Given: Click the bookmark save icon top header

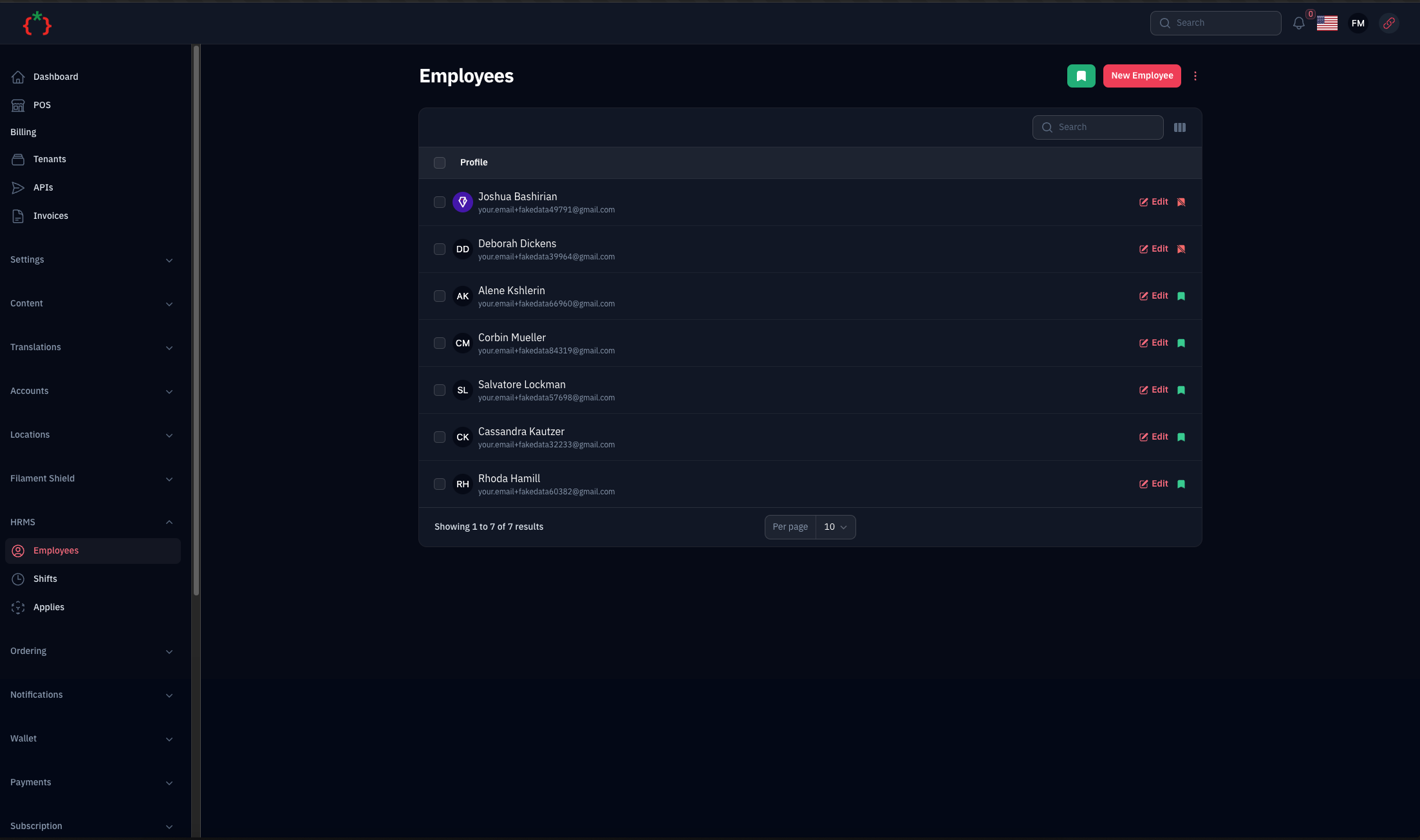Looking at the screenshot, I should pos(1081,75).
